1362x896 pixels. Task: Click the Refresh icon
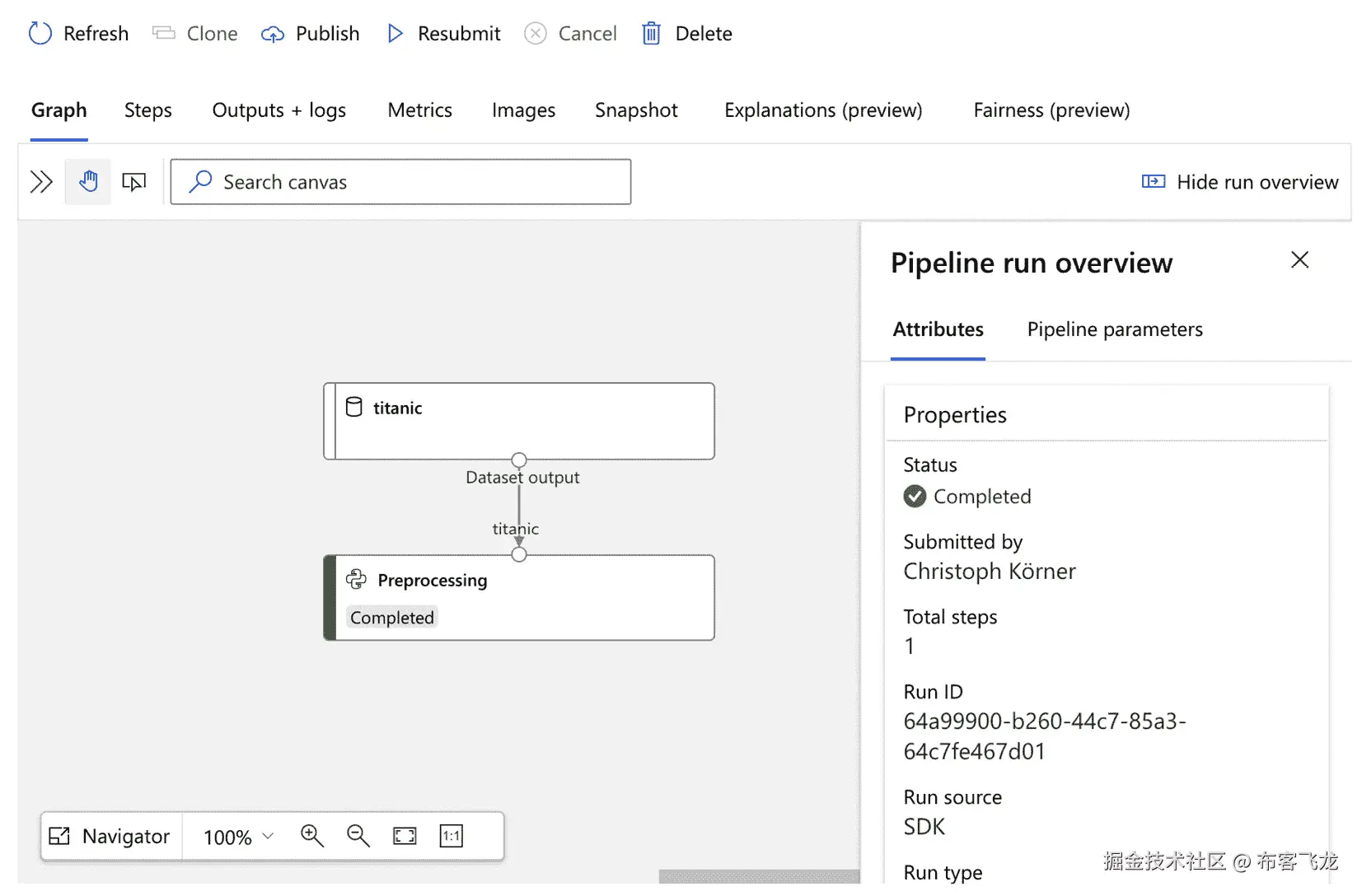pos(40,34)
